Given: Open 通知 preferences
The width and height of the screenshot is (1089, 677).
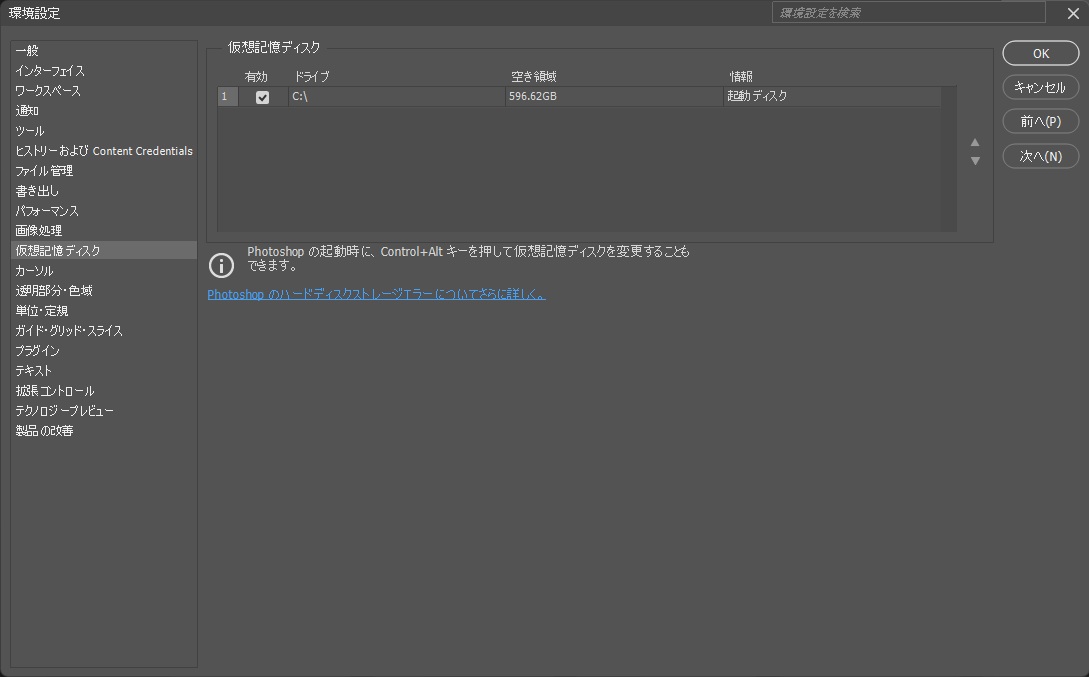Looking at the screenshot, I should pyautogui.click(x=104, y=110).
